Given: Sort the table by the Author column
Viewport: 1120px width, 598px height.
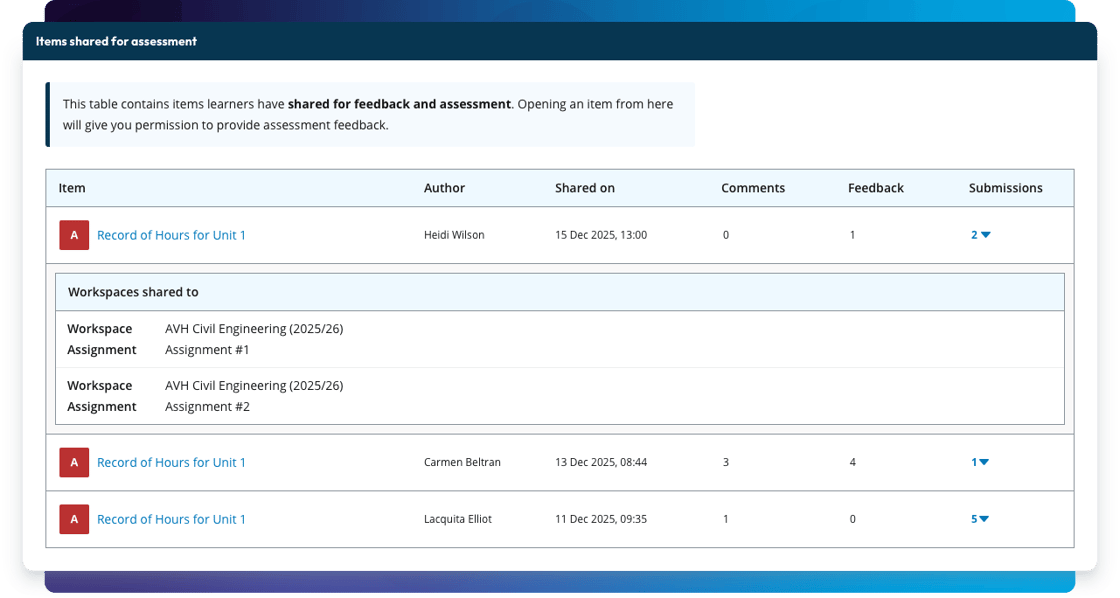Looking at the screenshot, I should pos(445,188).
